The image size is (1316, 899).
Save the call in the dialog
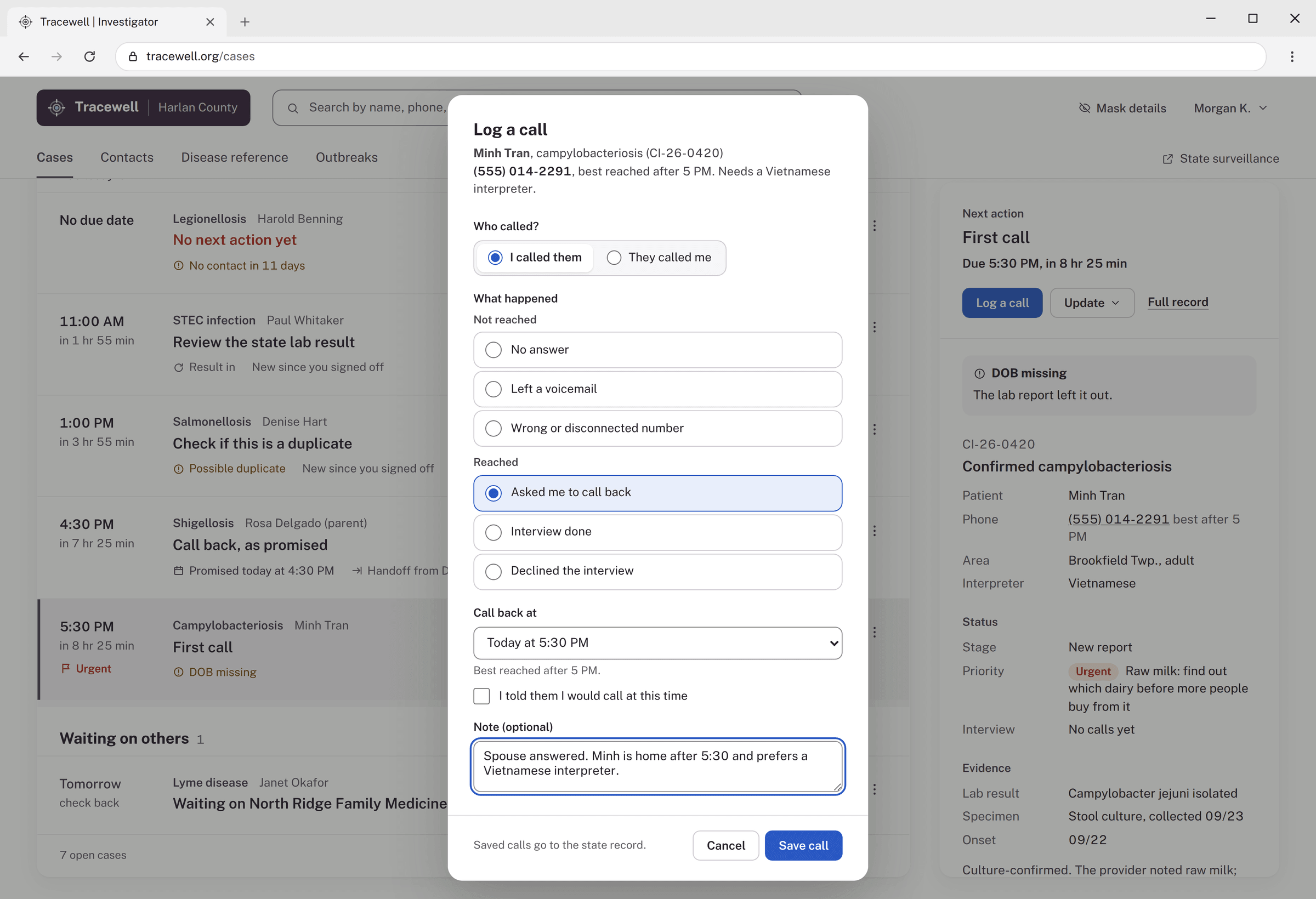(x=803, y=845)
